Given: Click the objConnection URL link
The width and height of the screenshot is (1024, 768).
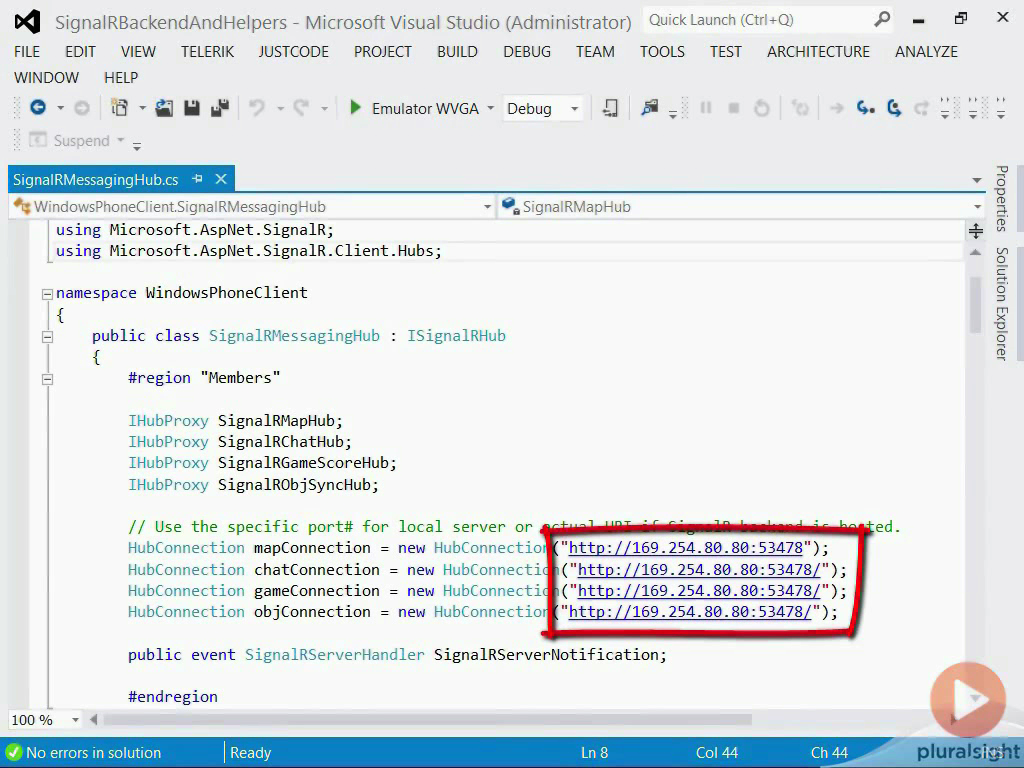Looking at the screenshot, I should [690, 611].
